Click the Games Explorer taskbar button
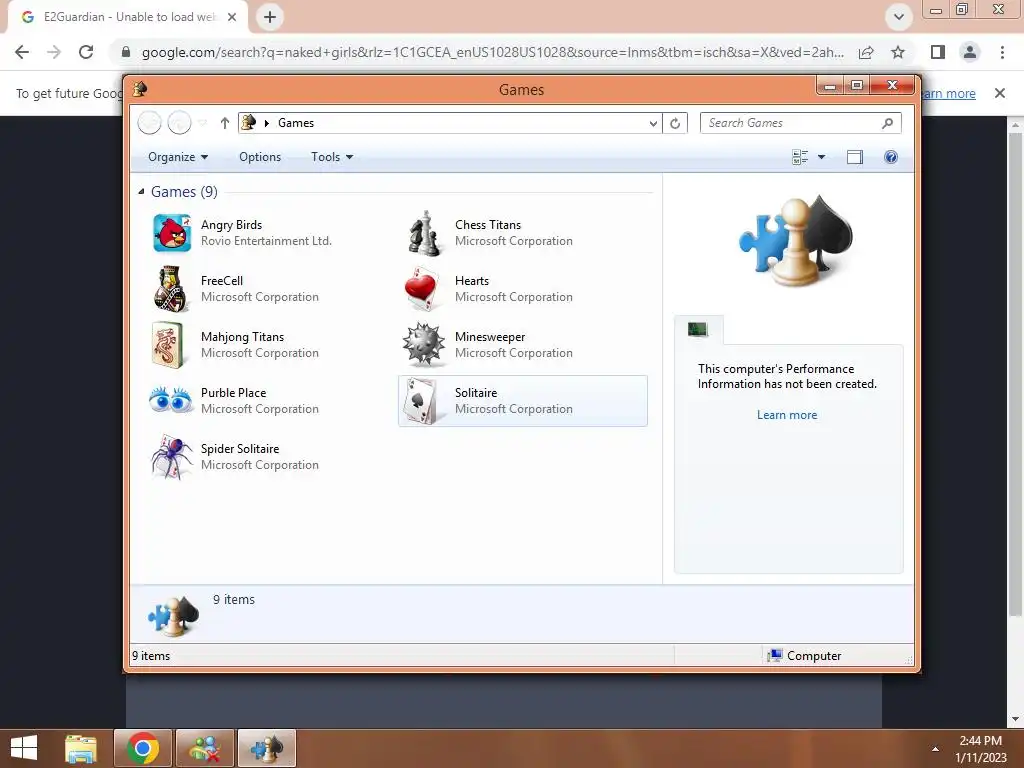Screen dimensions: 1024x768 [266, 748]
